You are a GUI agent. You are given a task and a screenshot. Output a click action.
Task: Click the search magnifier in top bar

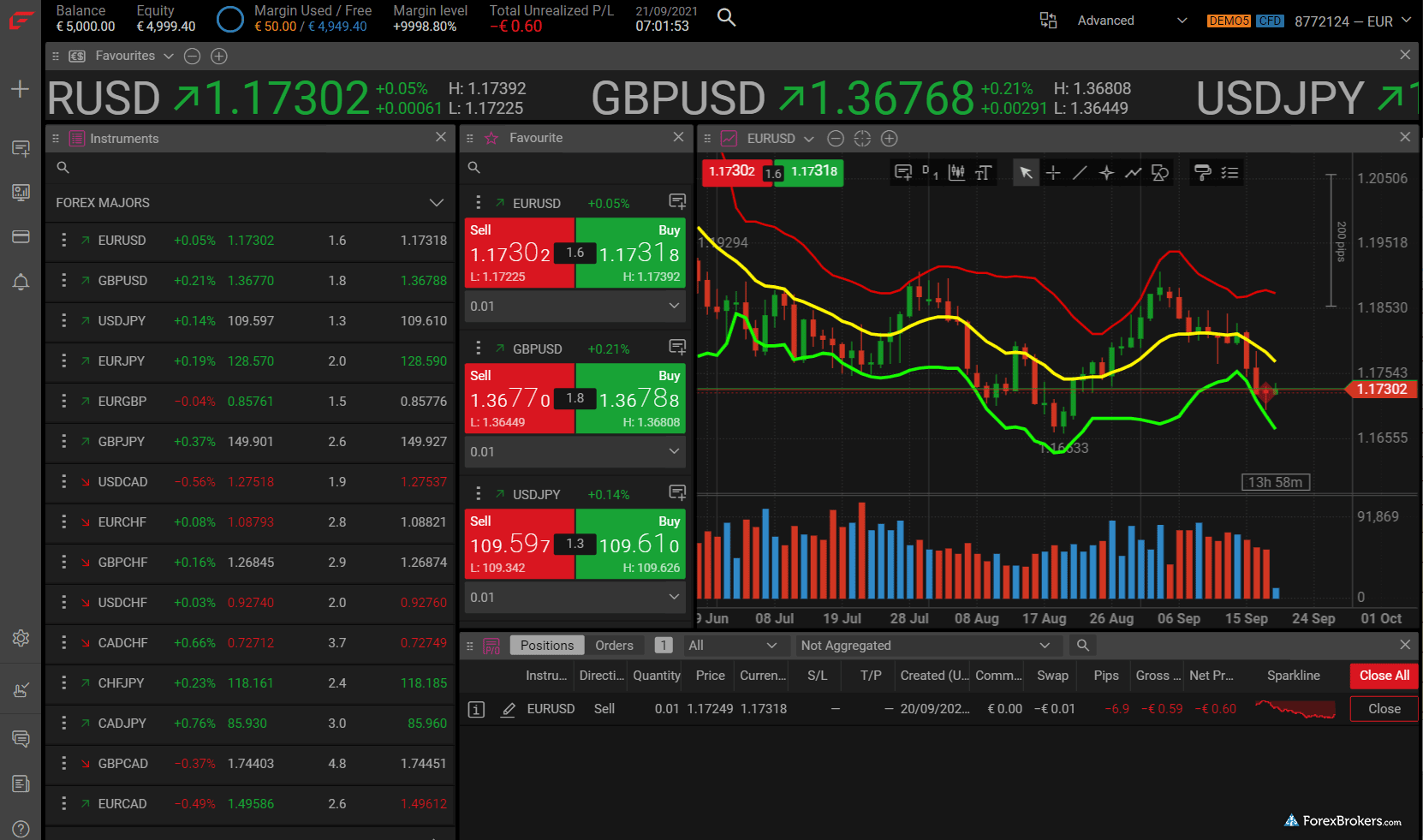point(726,17)
